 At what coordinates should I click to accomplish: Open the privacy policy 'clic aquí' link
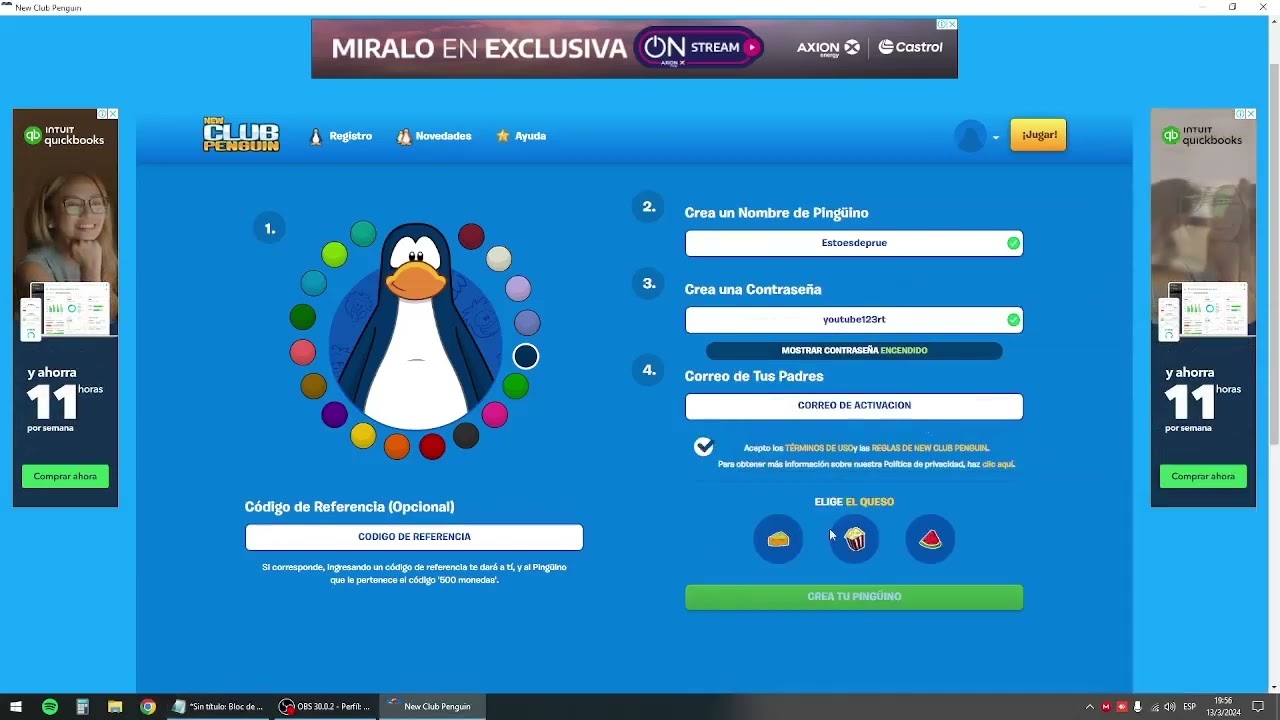(998, 464)
